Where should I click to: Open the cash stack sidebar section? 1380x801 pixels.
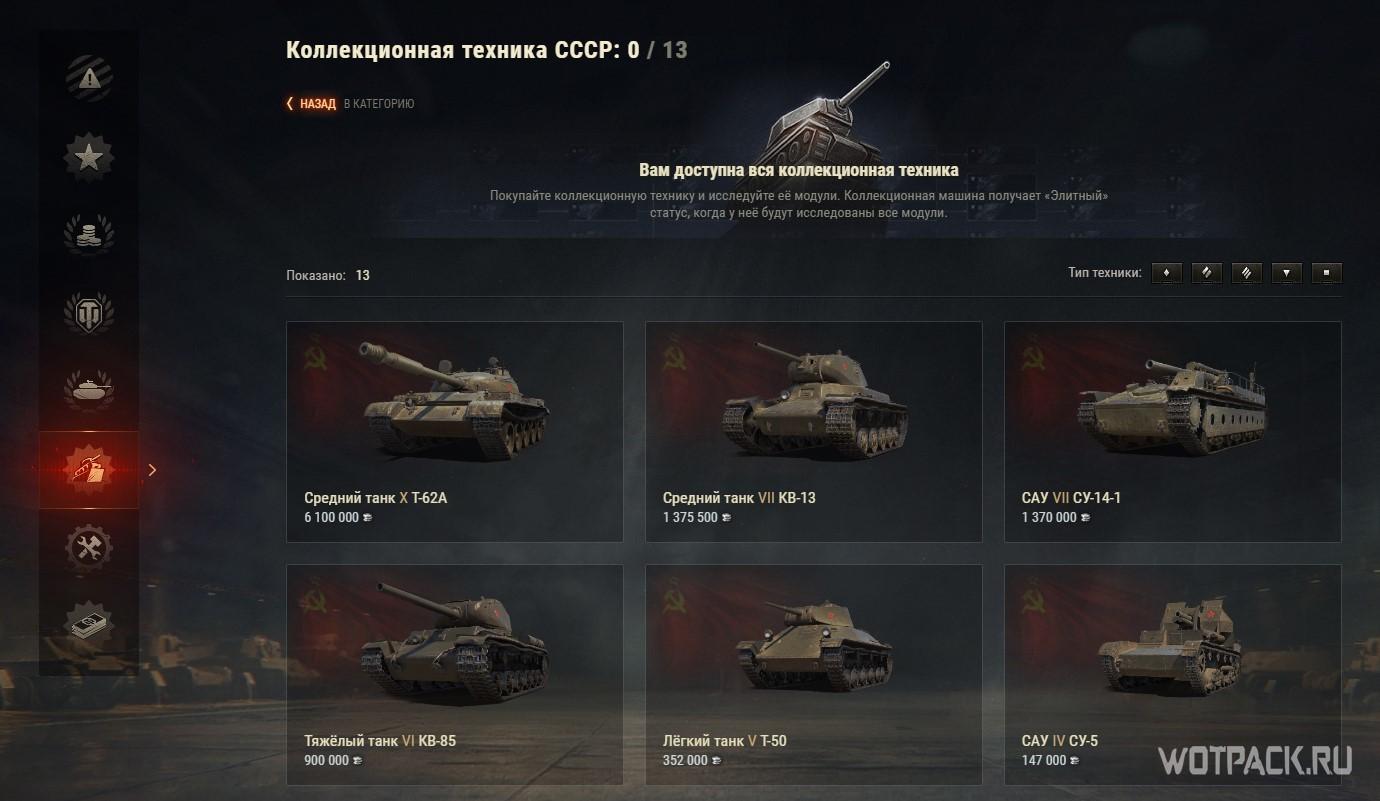coord(89,625)
